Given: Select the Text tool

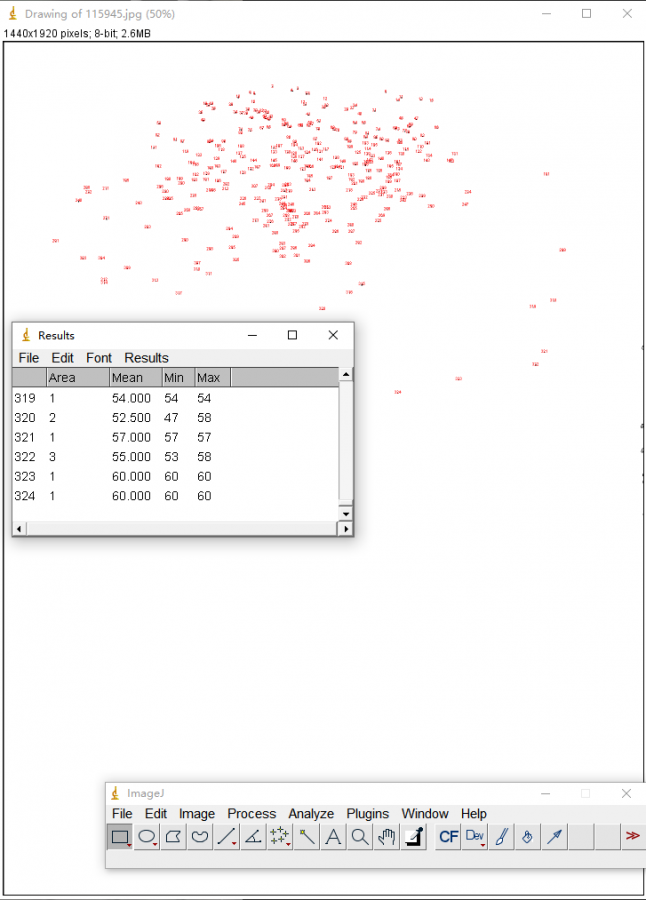Looking at the screenshot, I should pyautogui.click(x=333, y=837).
